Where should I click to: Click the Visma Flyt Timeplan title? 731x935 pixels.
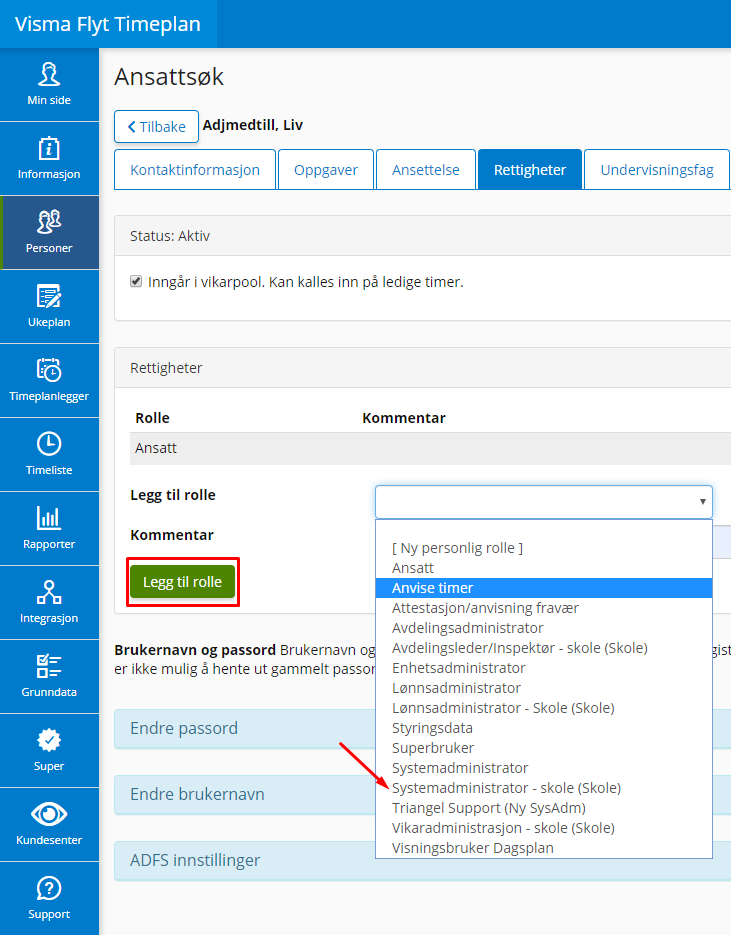tap(108, 24)
